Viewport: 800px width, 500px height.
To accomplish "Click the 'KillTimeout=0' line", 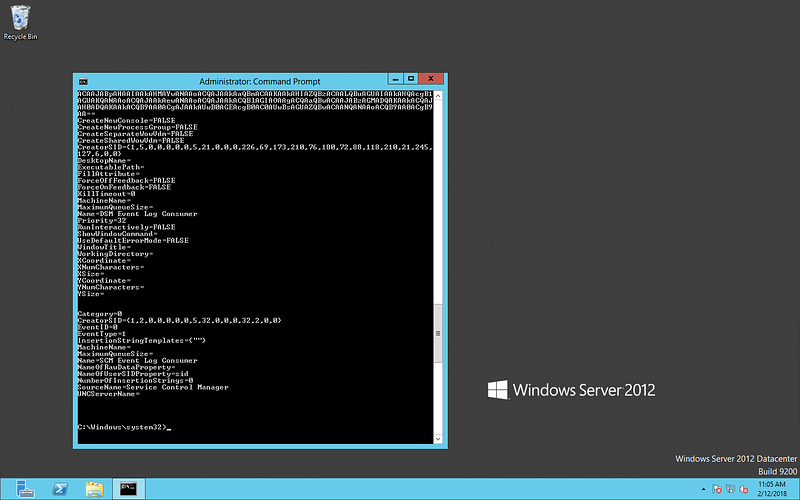I will pos(106,194).
